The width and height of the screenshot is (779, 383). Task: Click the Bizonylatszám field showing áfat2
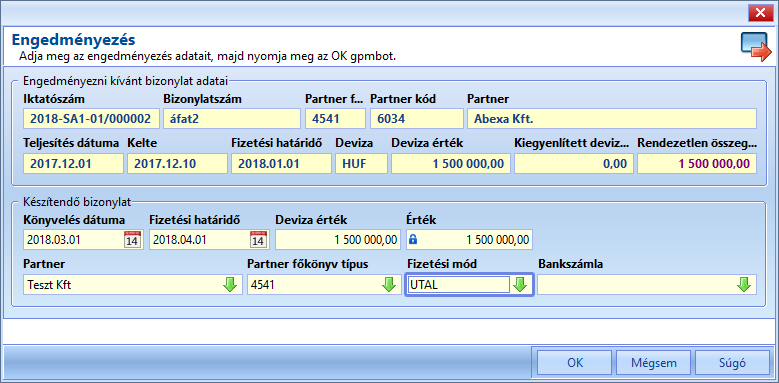click(x=232, y=119)
